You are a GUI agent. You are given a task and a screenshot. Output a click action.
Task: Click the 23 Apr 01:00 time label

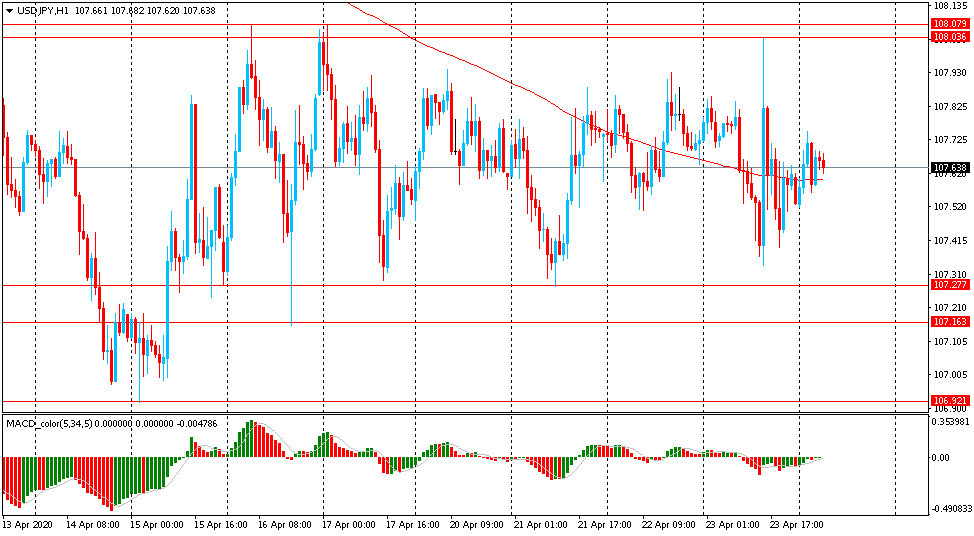(x=732, y=525)
